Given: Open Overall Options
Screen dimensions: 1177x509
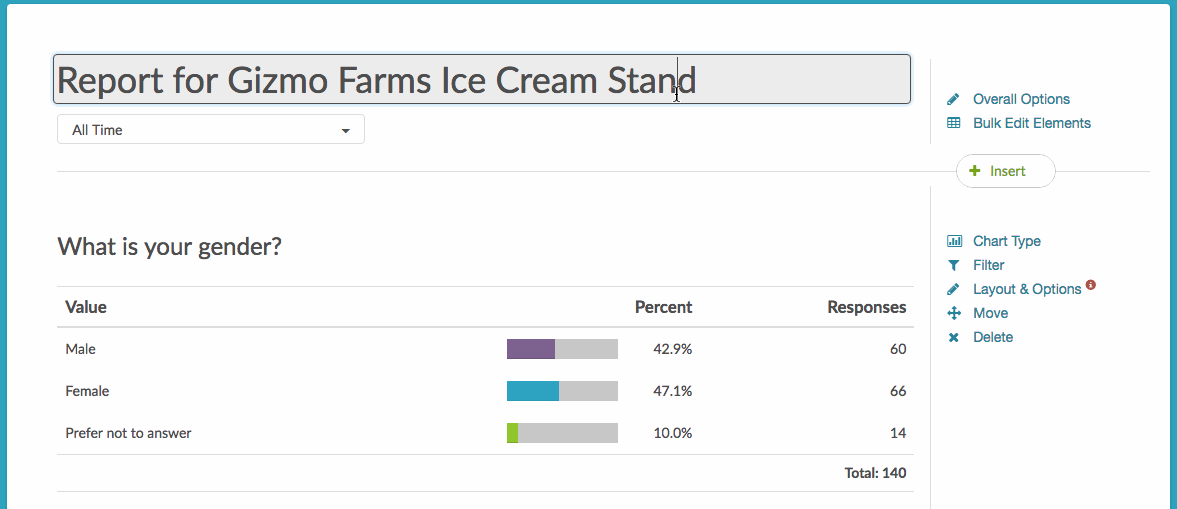Looking at the screenshot, I should click(1021, 99).
